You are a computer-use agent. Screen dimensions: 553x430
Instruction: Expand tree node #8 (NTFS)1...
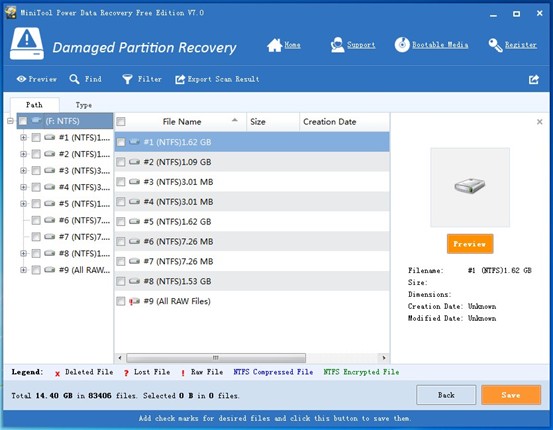pyautogui.click(x=23, y=253)
